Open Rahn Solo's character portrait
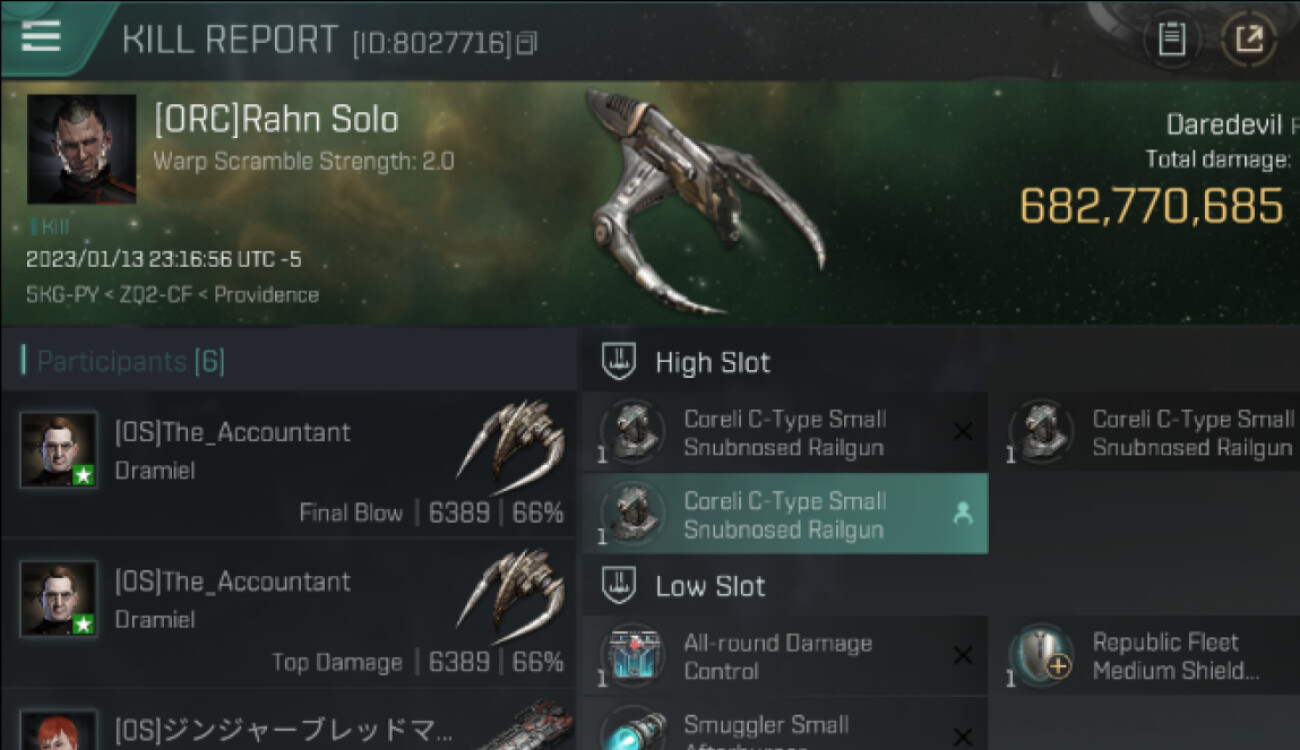This screenshot has width=1300, height=750. coord(81,149)
